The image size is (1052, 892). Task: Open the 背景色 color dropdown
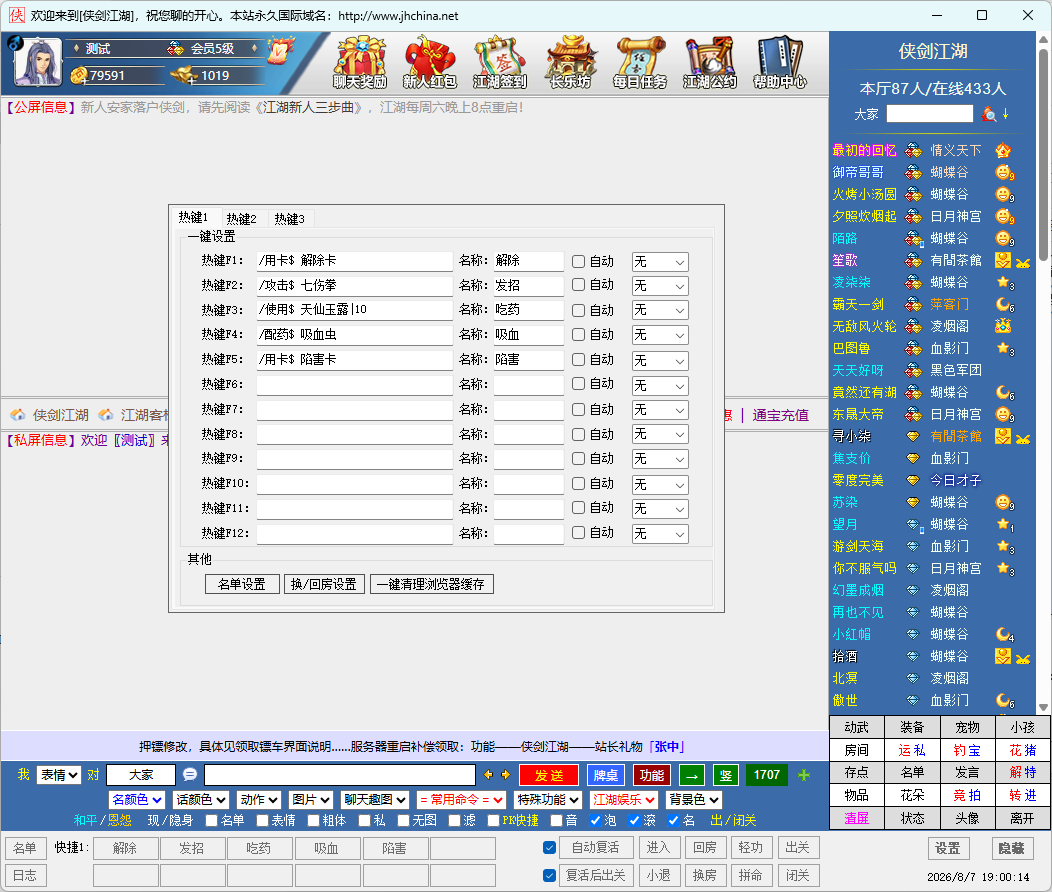point(694,799)
